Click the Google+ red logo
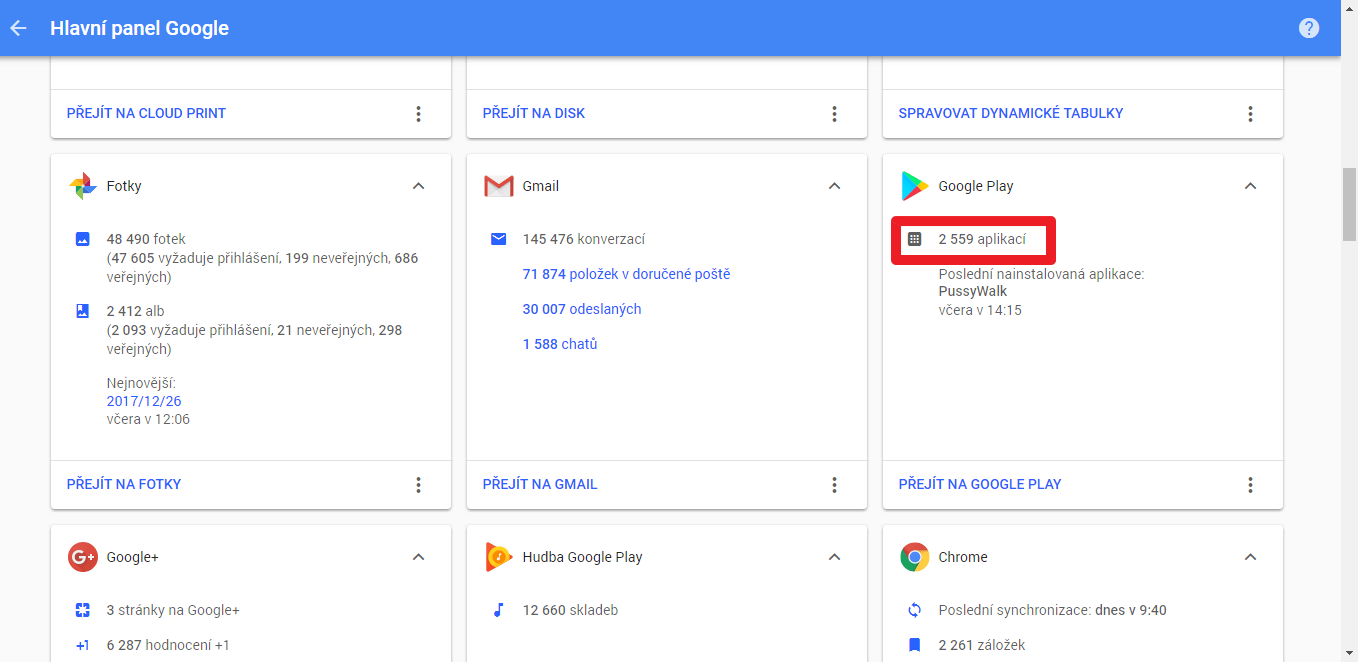 pos(82,557)
